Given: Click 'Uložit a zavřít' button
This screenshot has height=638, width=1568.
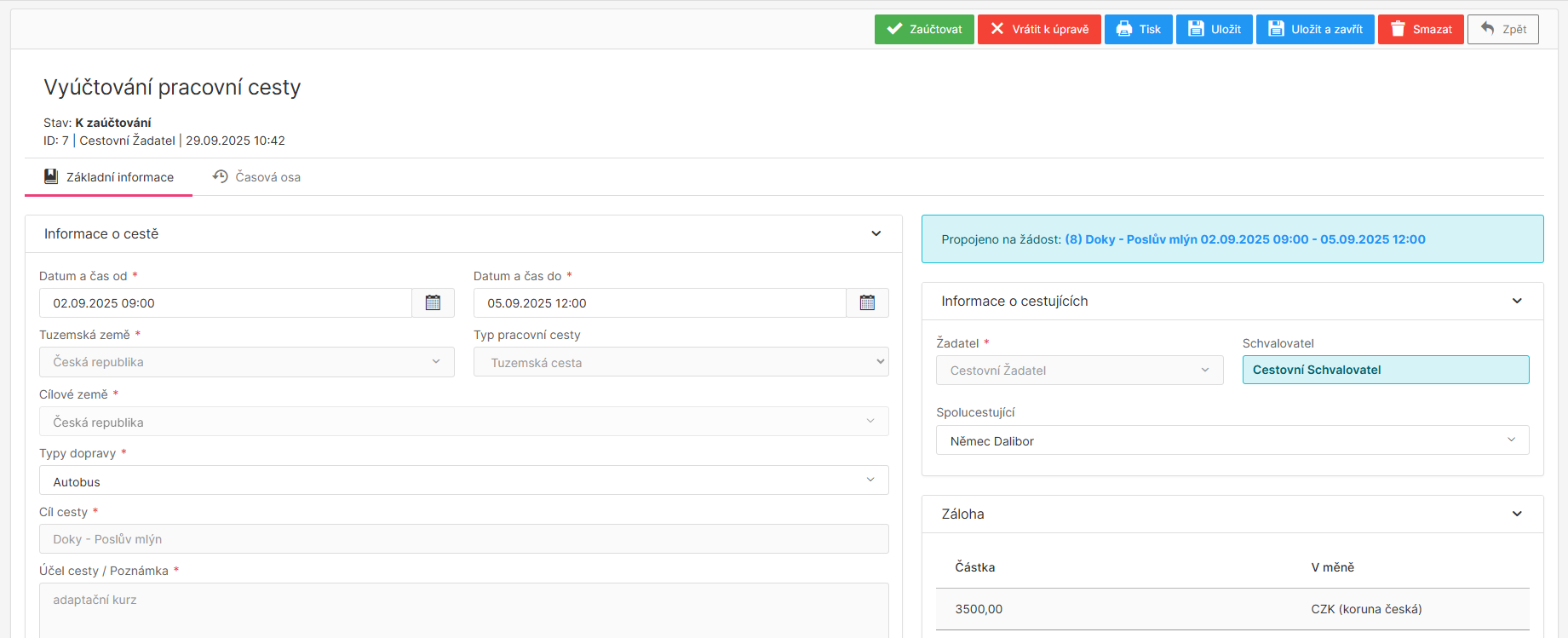Looking at the screenshot, I should tap(1315, 29).
